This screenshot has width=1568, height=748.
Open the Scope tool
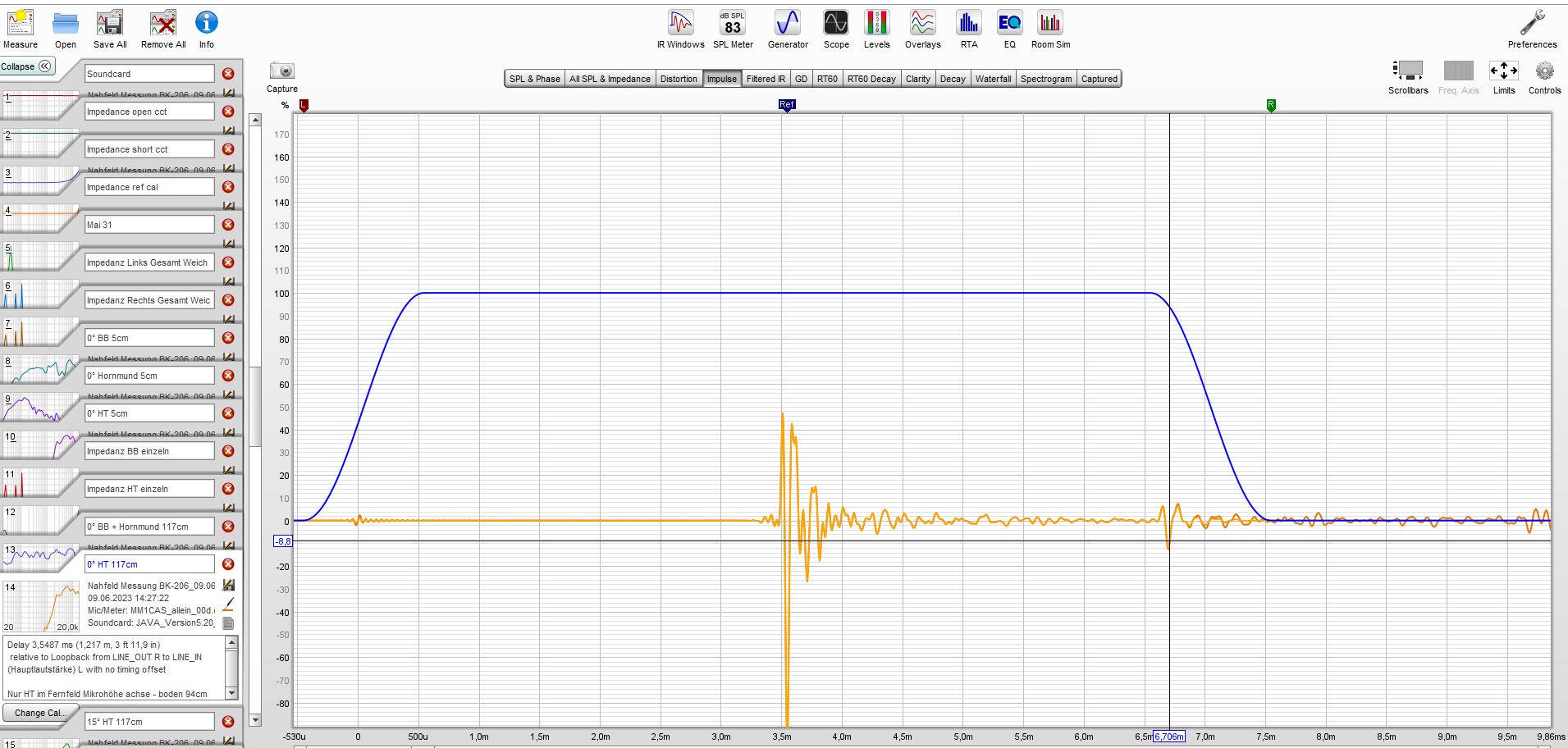pyautogui.click(x=836, y=30)
